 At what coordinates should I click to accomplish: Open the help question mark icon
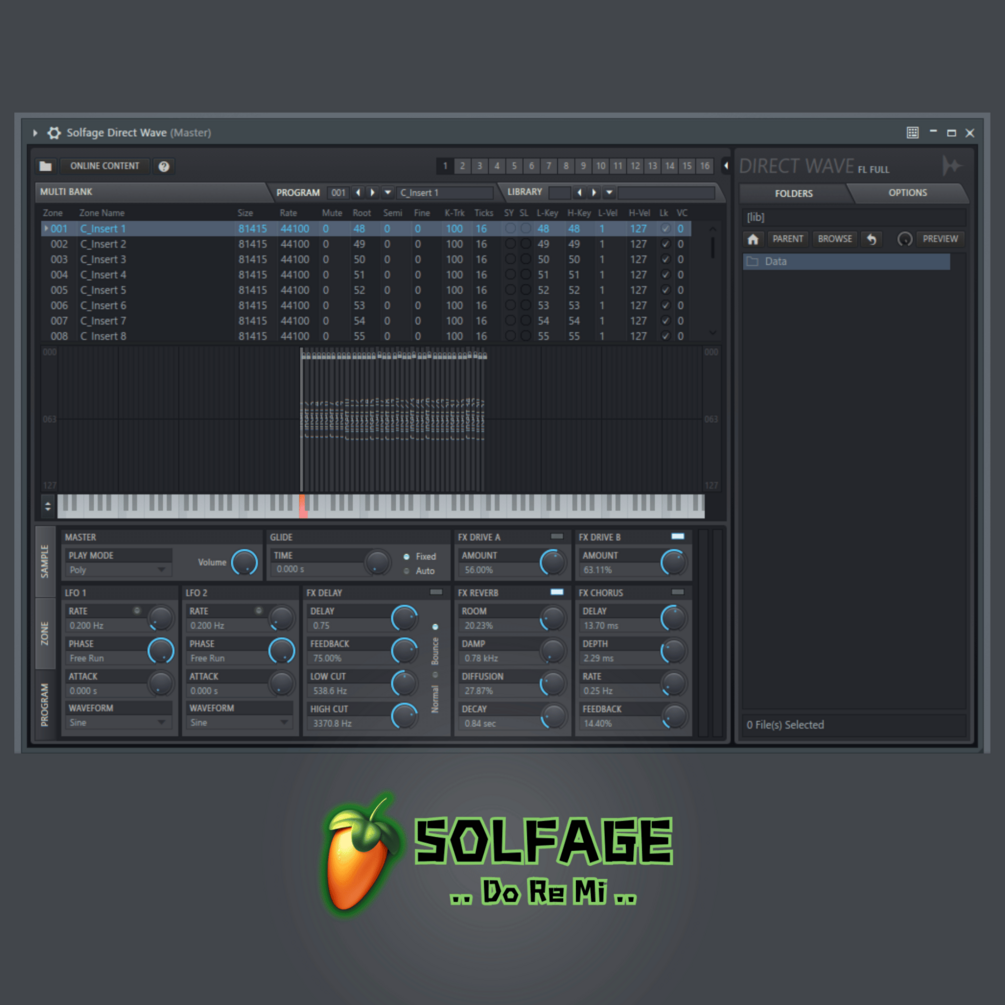pyautogui.click(x=164, y=167)
